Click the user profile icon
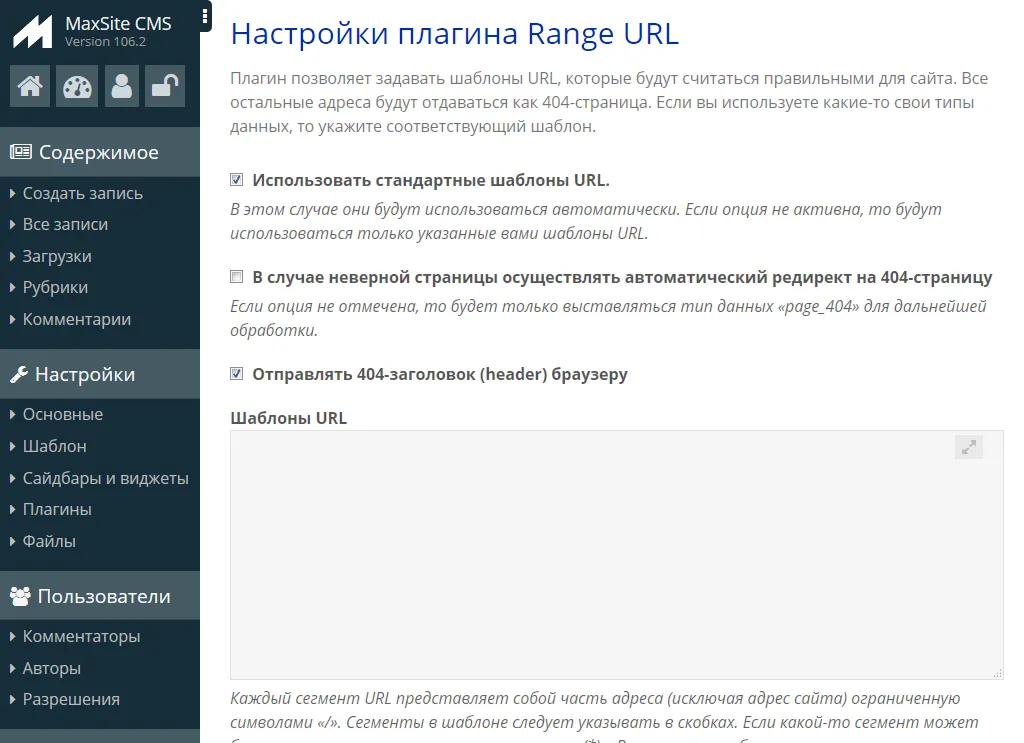The height and width of the screenshot is (743, 1024). [x=121, y=87]
